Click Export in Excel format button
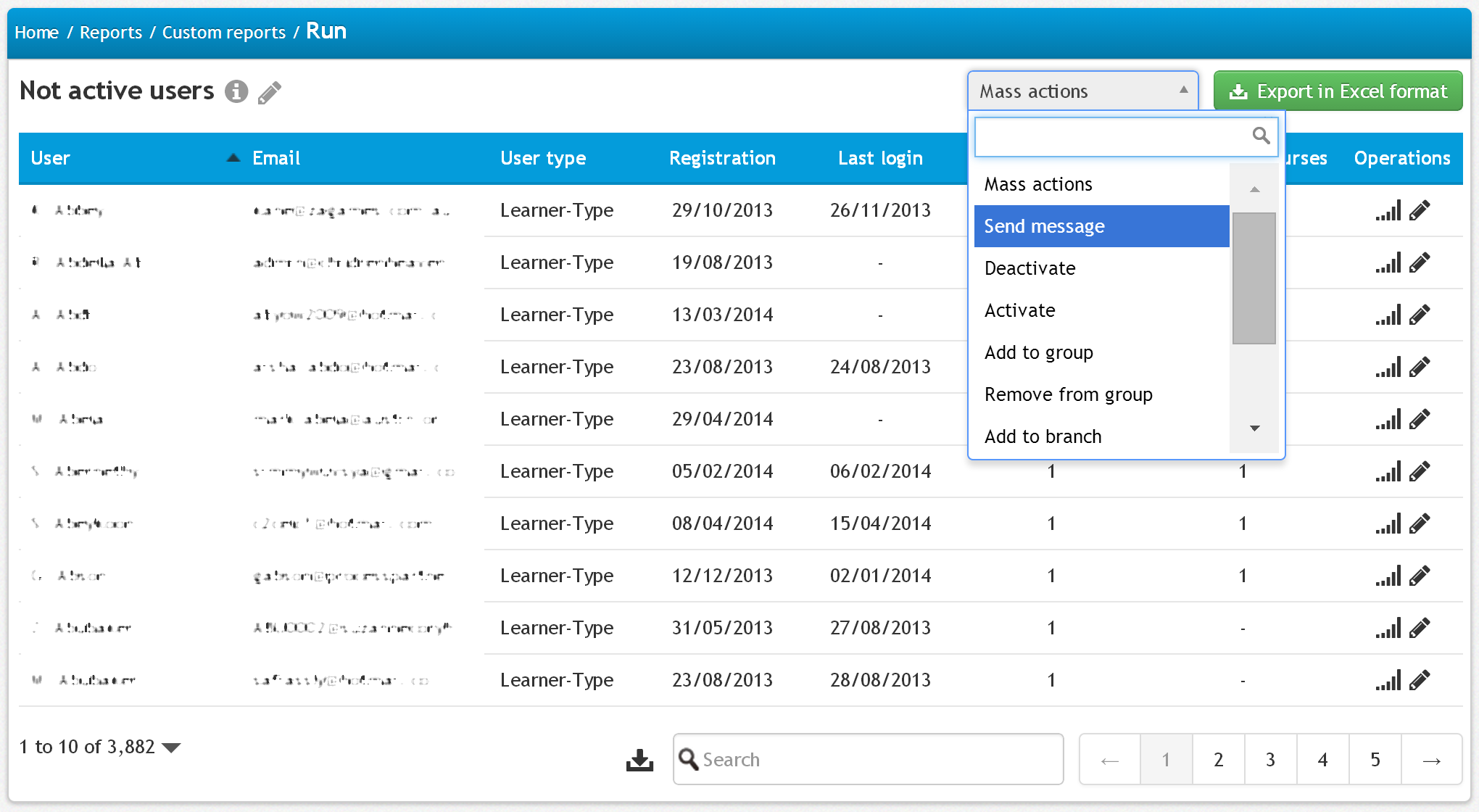This screenshot has height=812, width=1479. 1338,91
